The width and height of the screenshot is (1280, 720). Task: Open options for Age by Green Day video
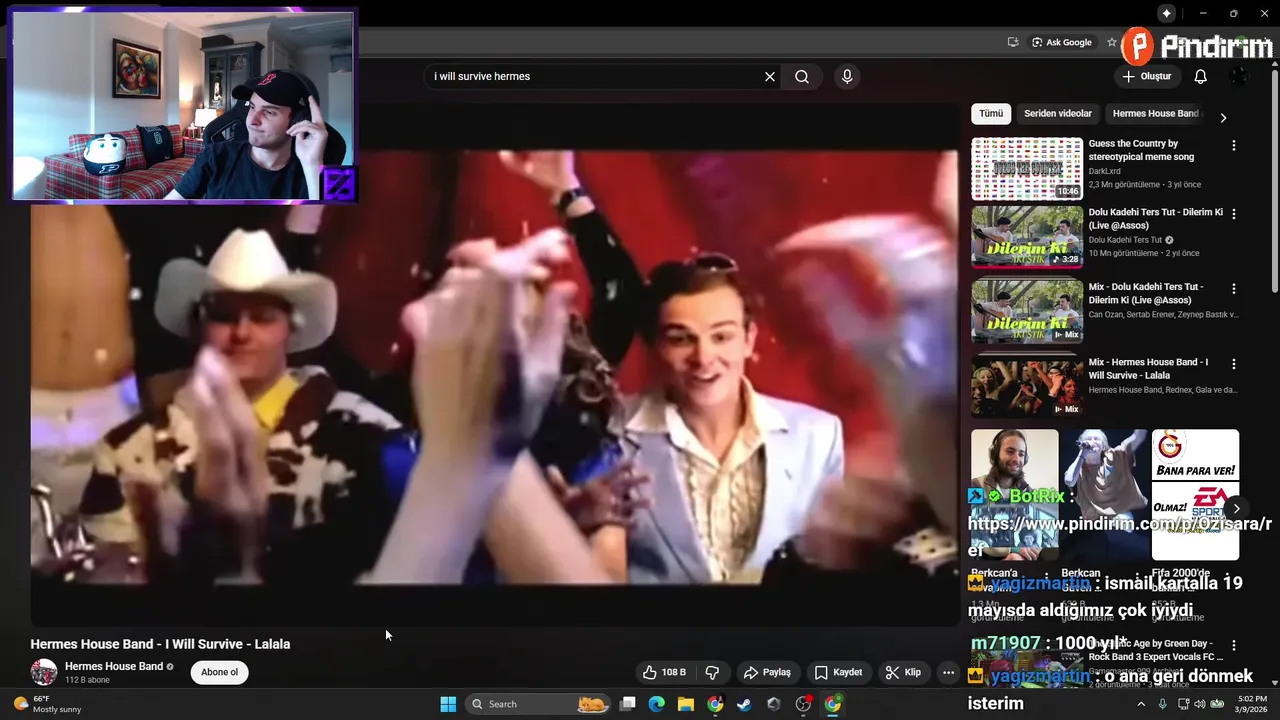click(1234, 646)
